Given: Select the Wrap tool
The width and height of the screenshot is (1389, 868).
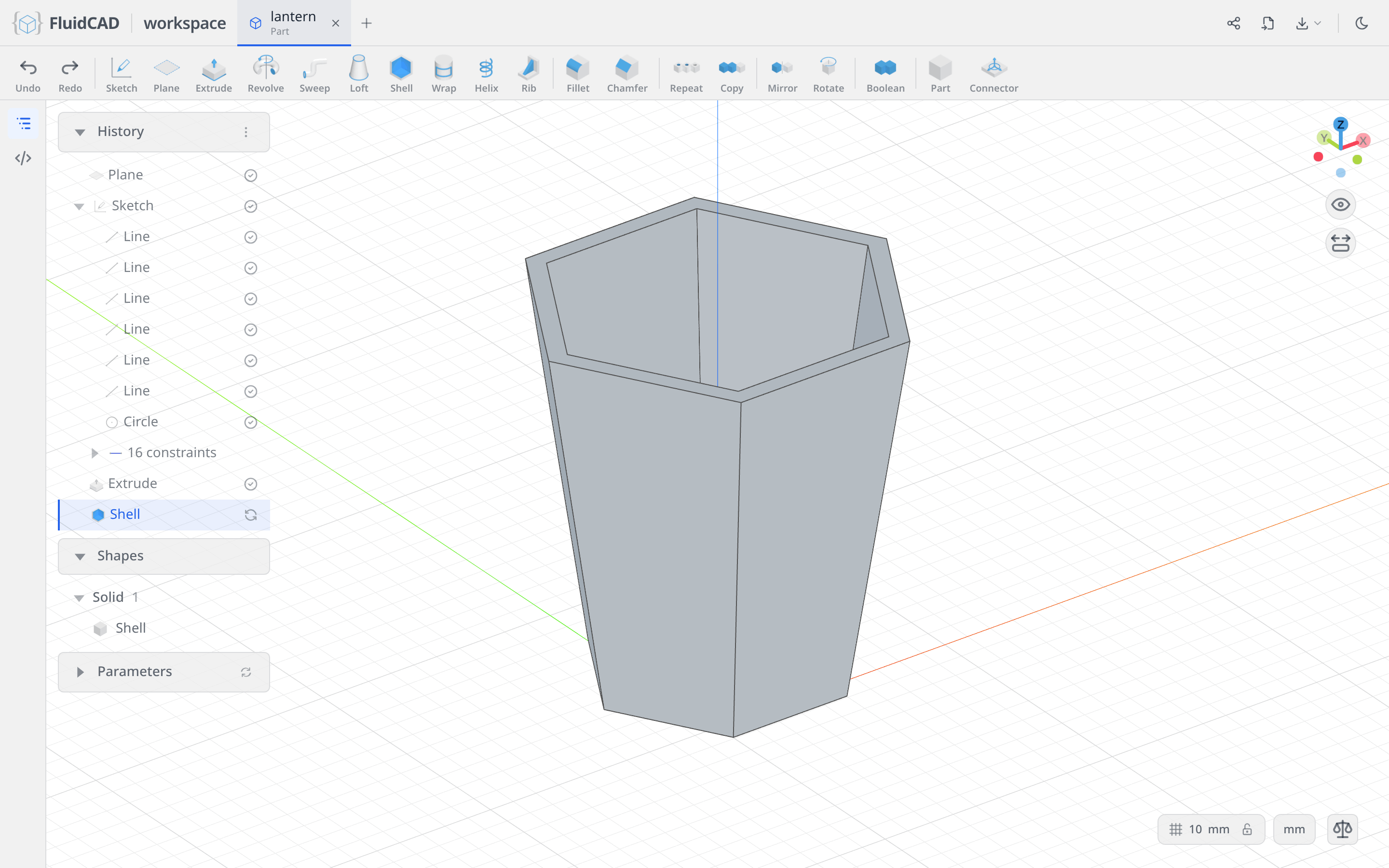Looking at the screenshot, I should pos(444,74).
